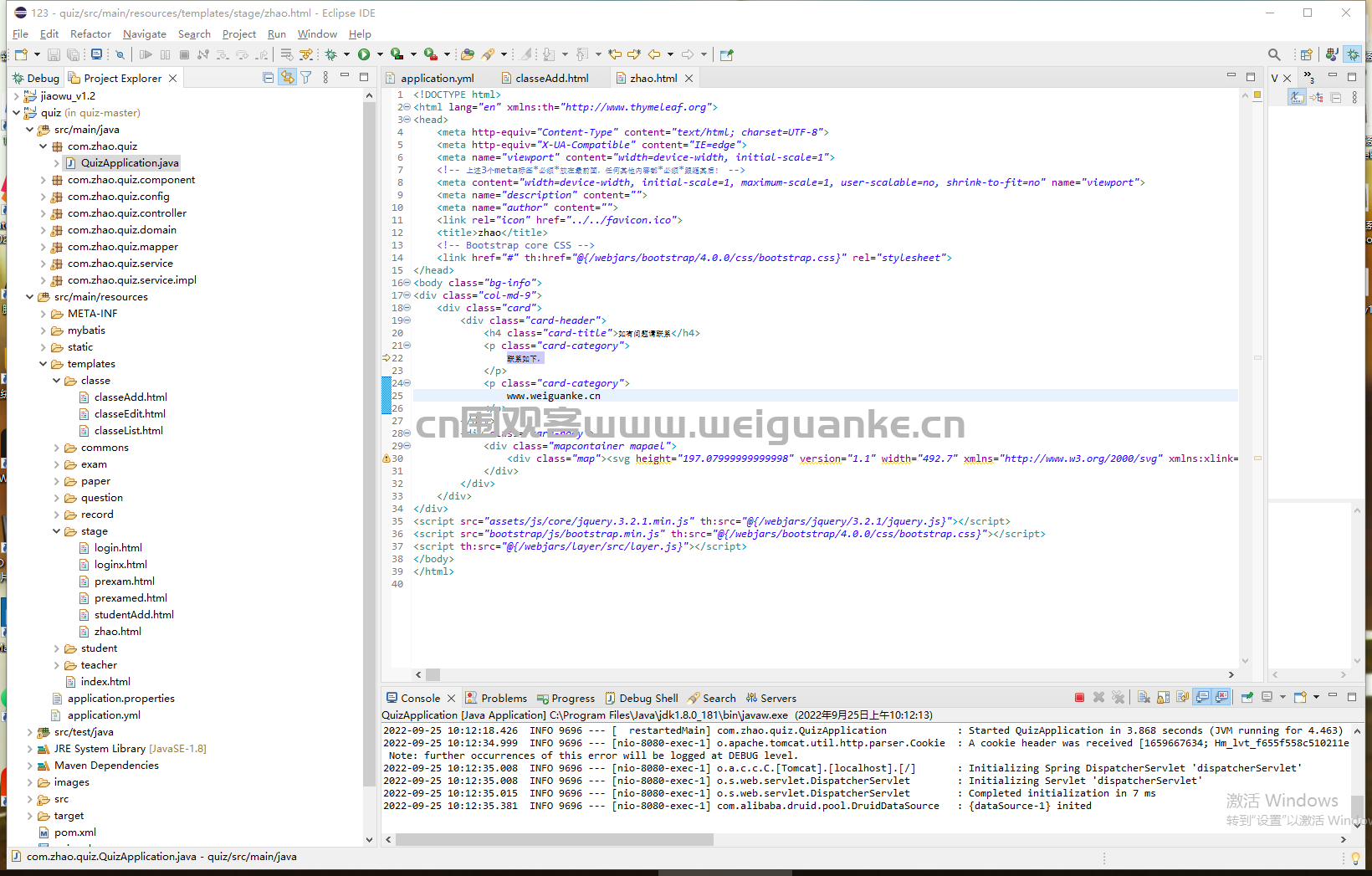
Task: Click the Open Type icon
Action: click(467, 54)
